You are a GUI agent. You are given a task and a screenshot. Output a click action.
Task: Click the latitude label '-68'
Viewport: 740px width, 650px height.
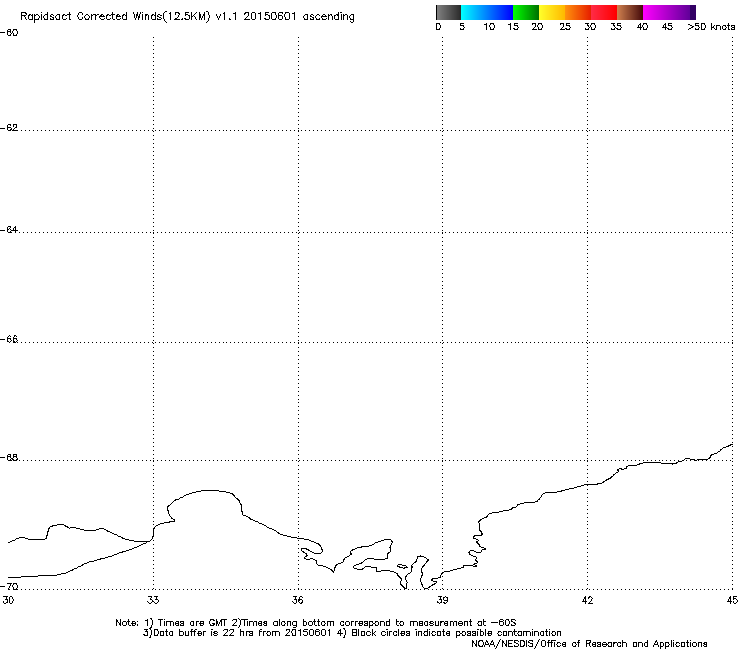coord(9,458)
